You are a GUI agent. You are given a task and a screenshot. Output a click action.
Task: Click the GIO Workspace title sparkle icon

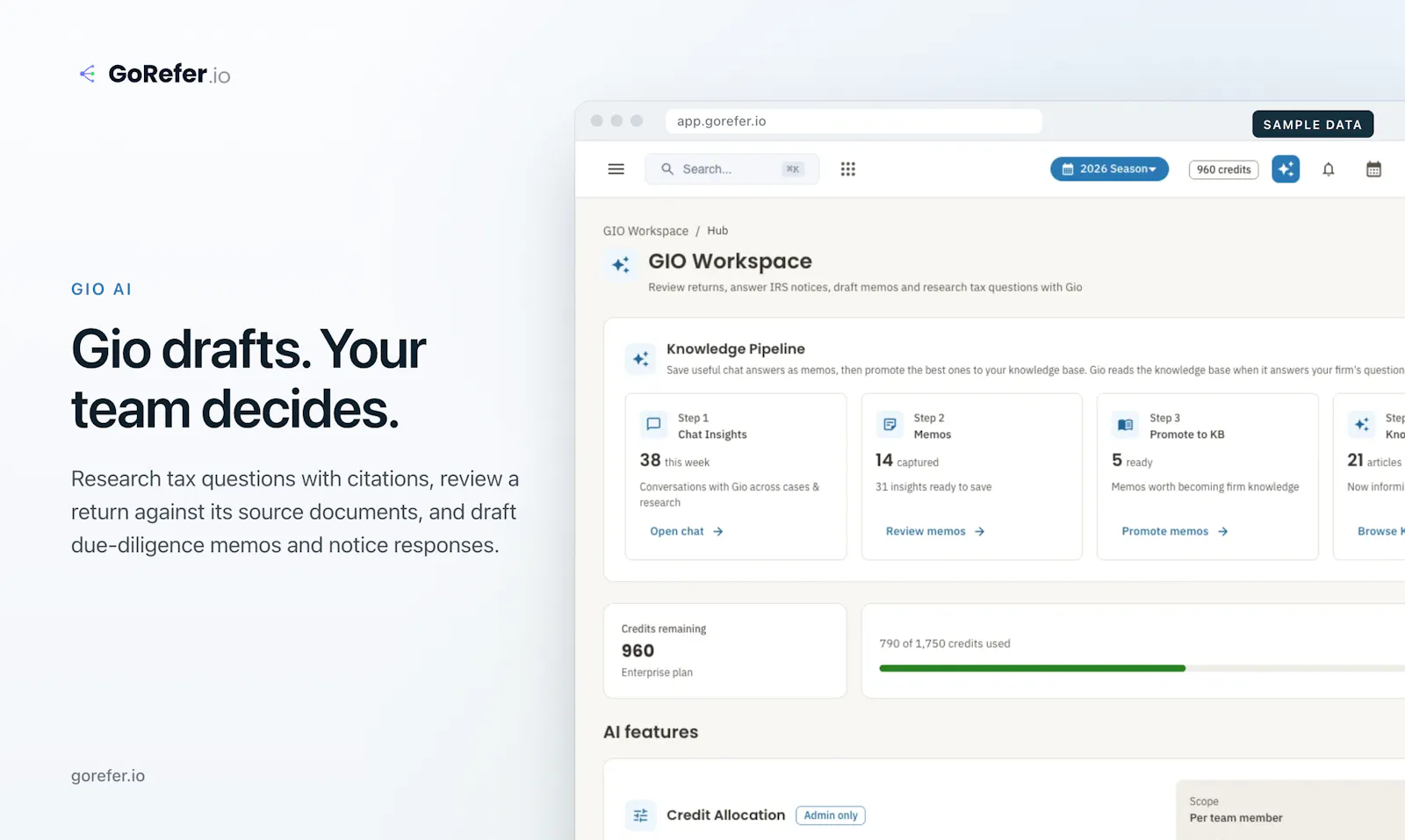coord(621,264)
